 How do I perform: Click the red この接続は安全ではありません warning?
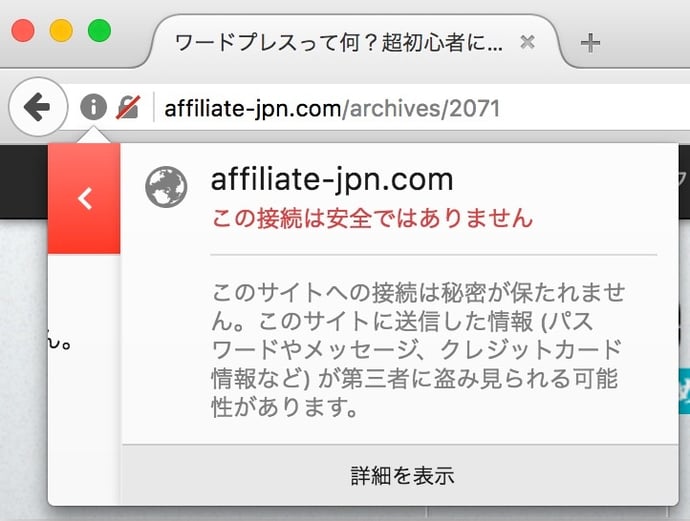372,218
